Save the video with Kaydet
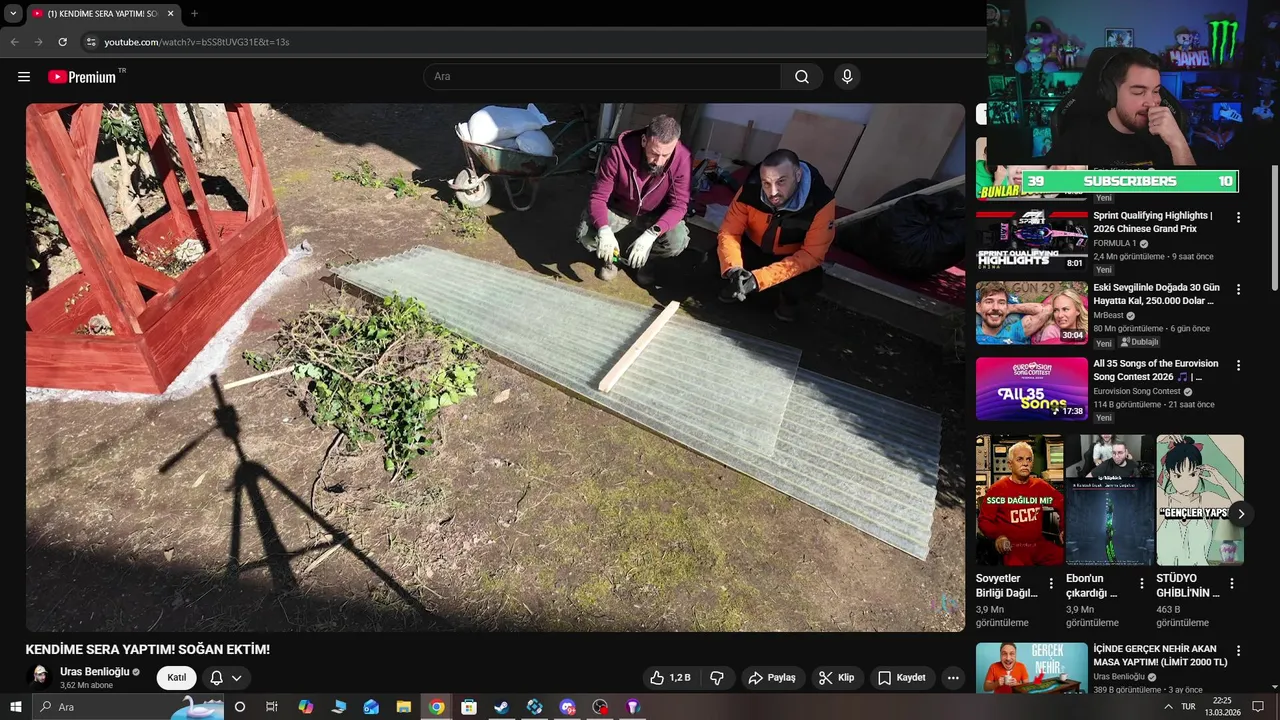Image resolution: width=1280 pixels, height=720 pixels. (x=902, y=678)
